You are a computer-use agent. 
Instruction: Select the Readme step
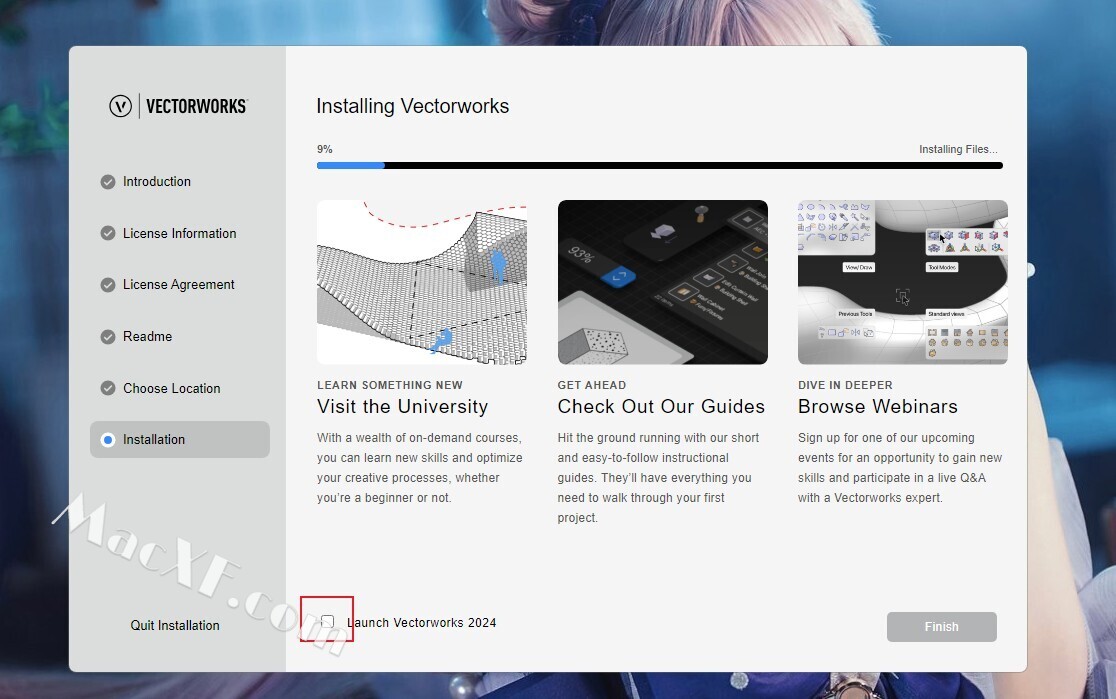pyautogui.click(x=147, y=337)
